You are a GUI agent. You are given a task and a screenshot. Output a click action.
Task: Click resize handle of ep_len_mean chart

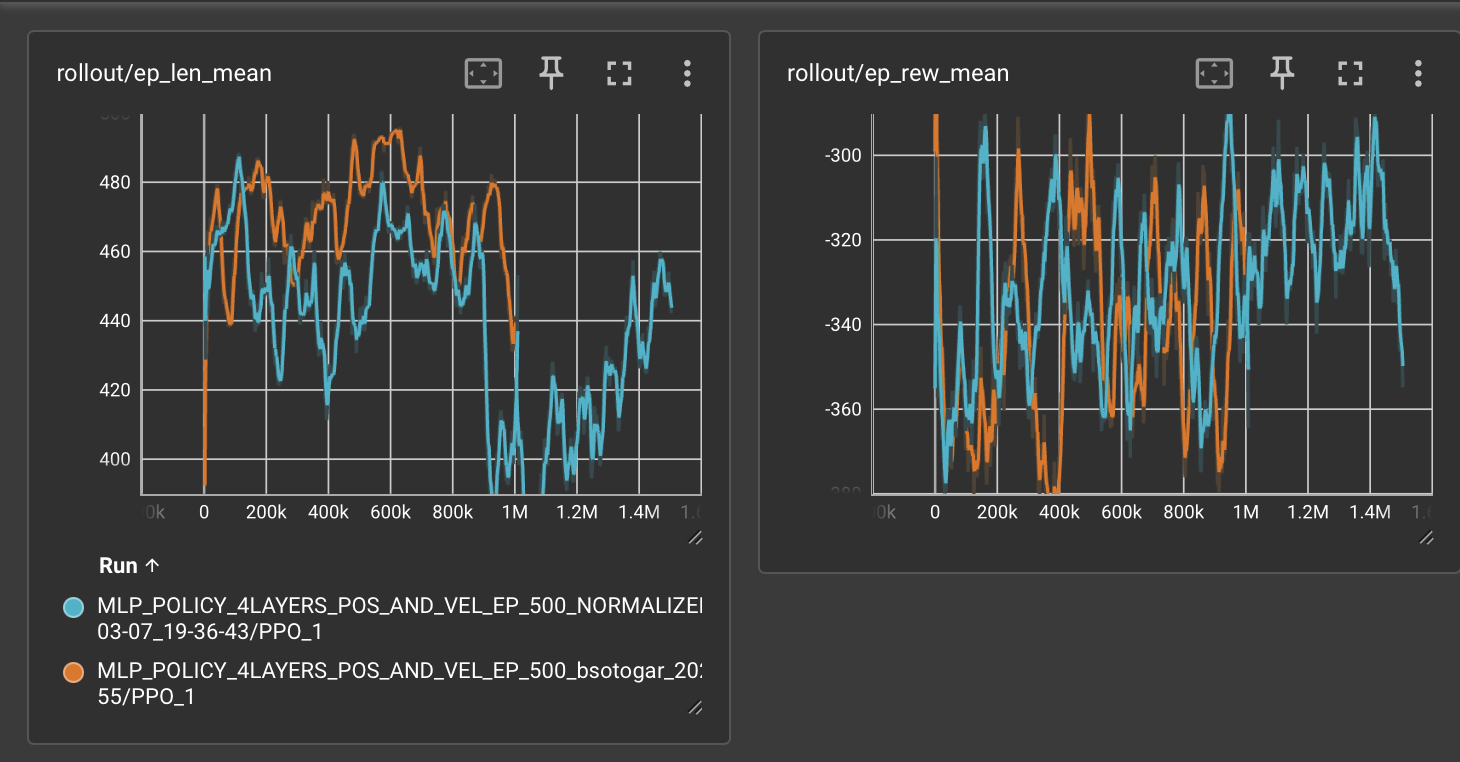[695, 537]
